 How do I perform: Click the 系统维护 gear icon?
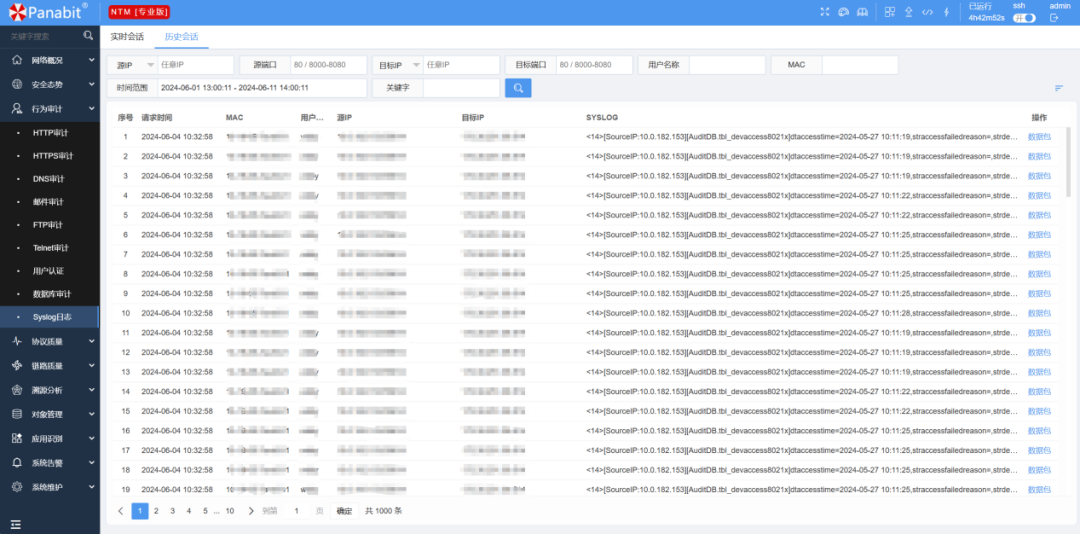point(17,487)
